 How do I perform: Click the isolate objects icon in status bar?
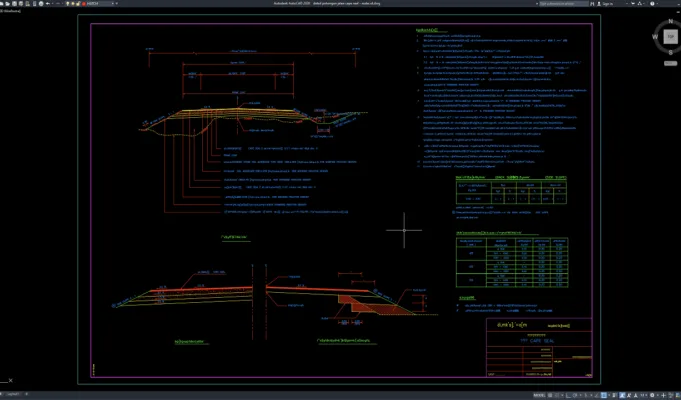[671, 395]
